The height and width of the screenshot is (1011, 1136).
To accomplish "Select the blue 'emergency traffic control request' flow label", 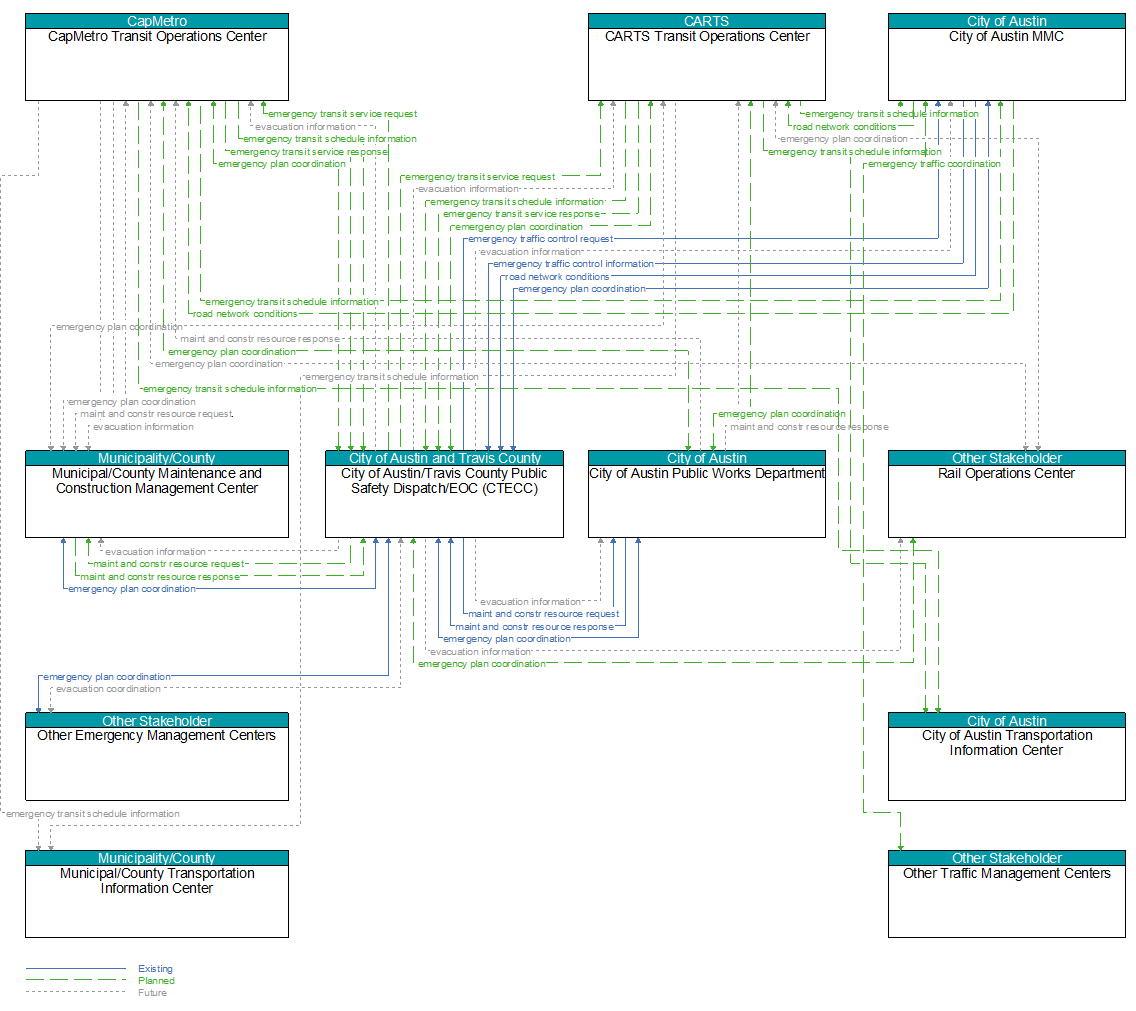I will tap(540, 239).
